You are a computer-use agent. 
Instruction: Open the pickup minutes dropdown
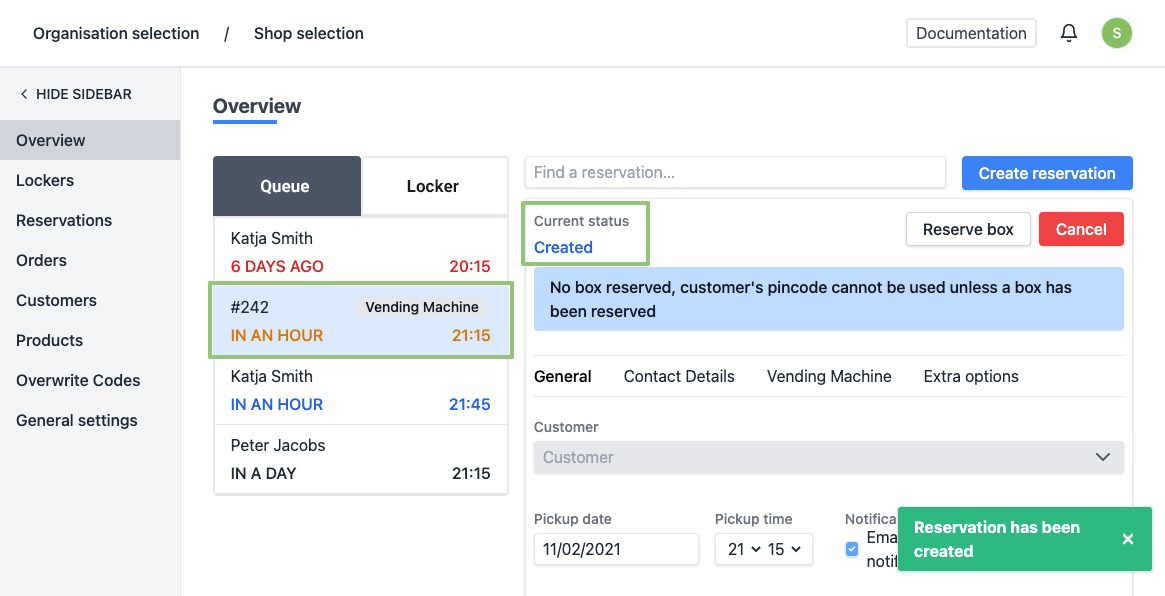pos(784,549)
